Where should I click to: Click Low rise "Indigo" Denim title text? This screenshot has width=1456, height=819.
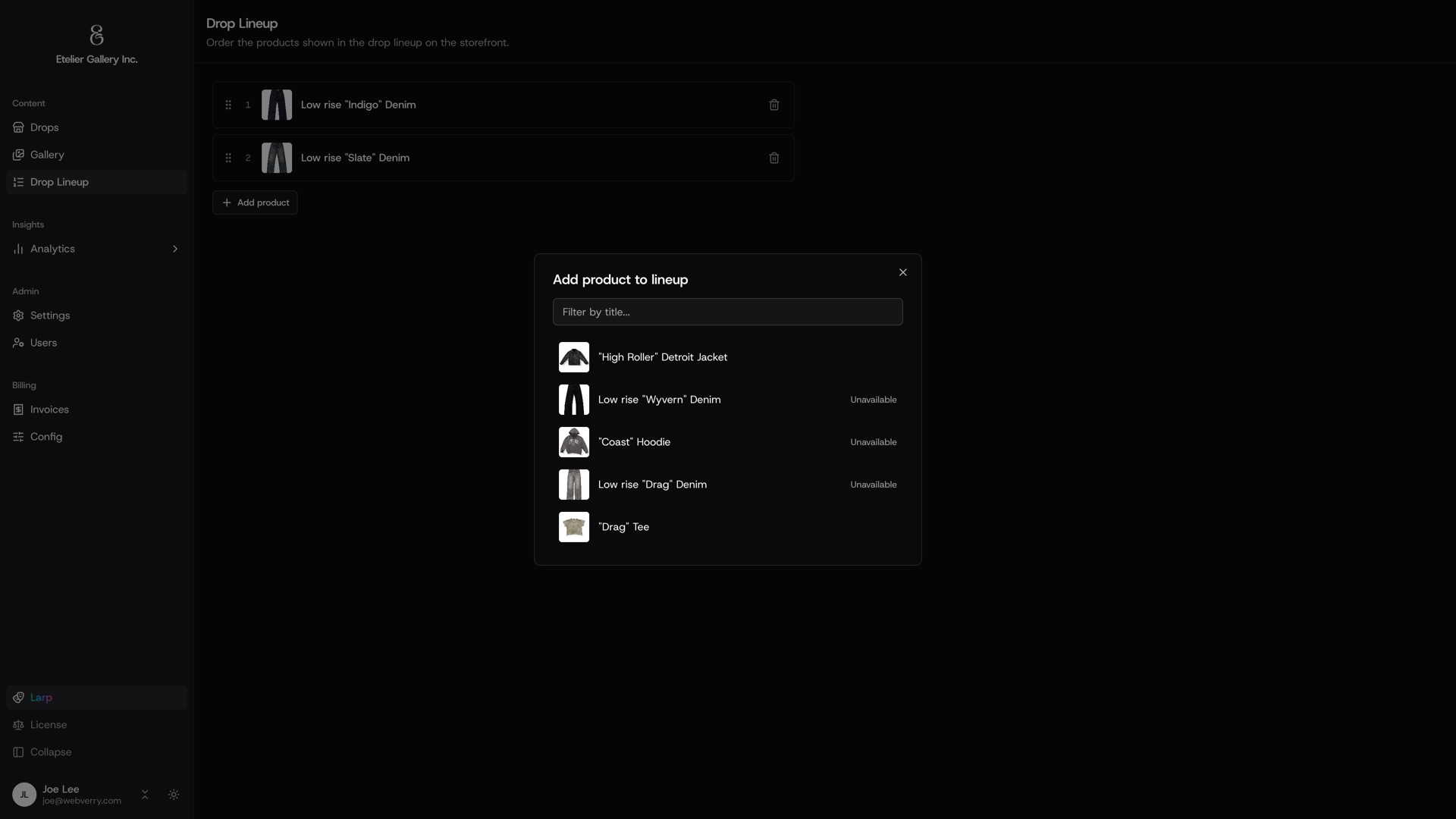pos(358,105)
